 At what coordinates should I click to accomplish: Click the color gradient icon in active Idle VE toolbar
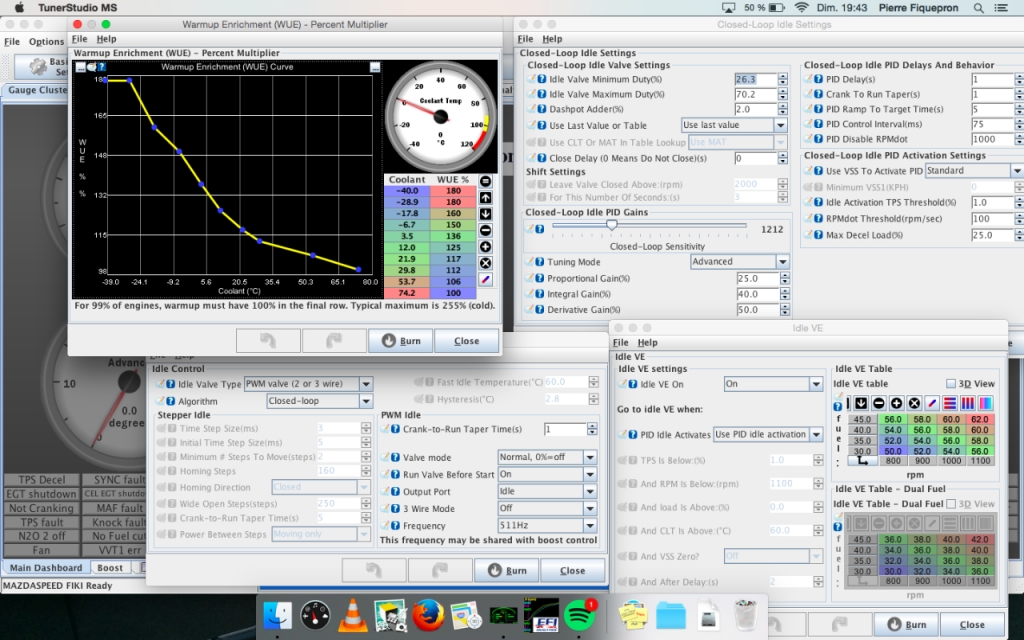(985, 403)
